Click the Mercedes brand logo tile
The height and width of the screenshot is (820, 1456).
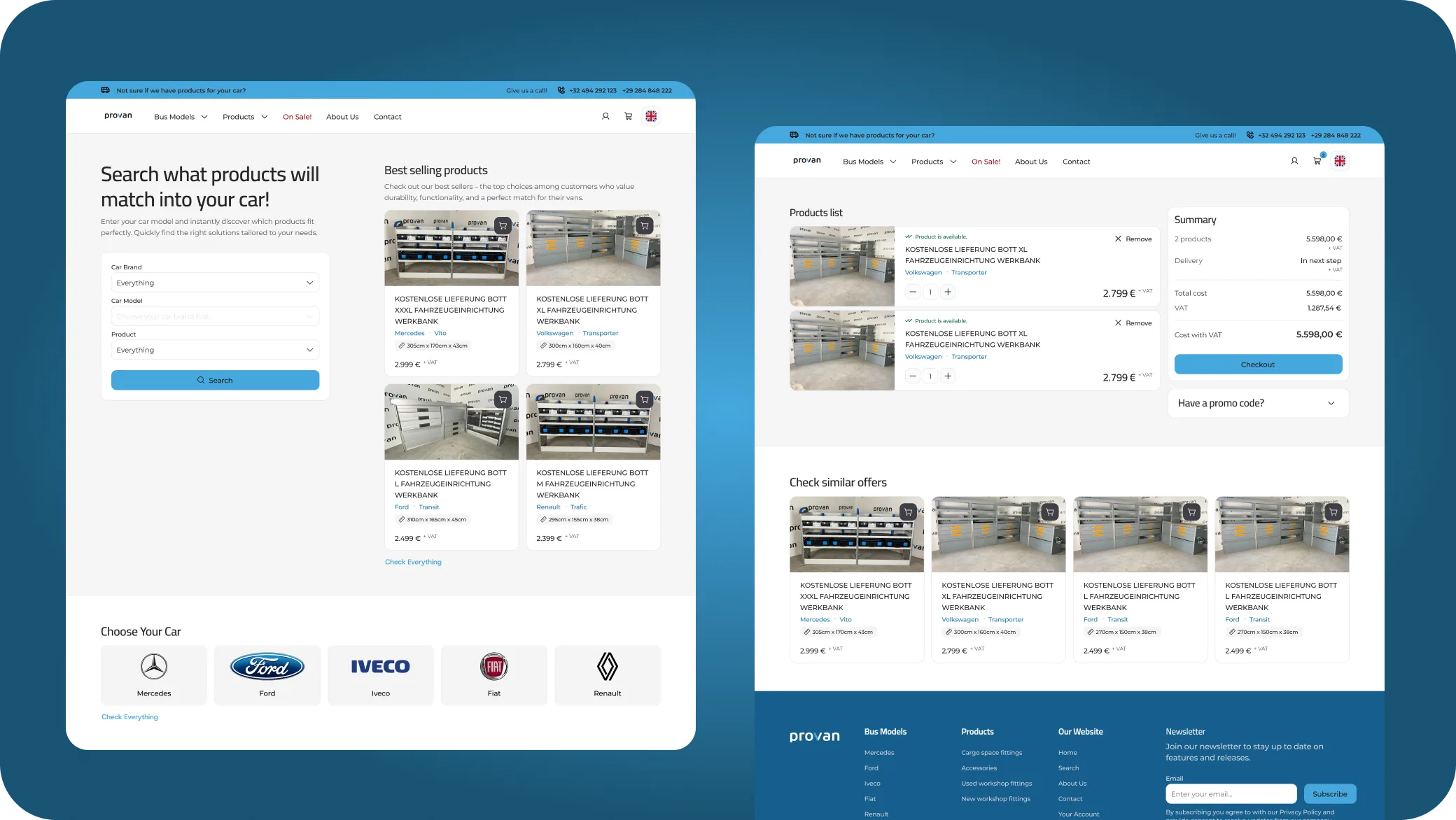click(x=154, y=674)
